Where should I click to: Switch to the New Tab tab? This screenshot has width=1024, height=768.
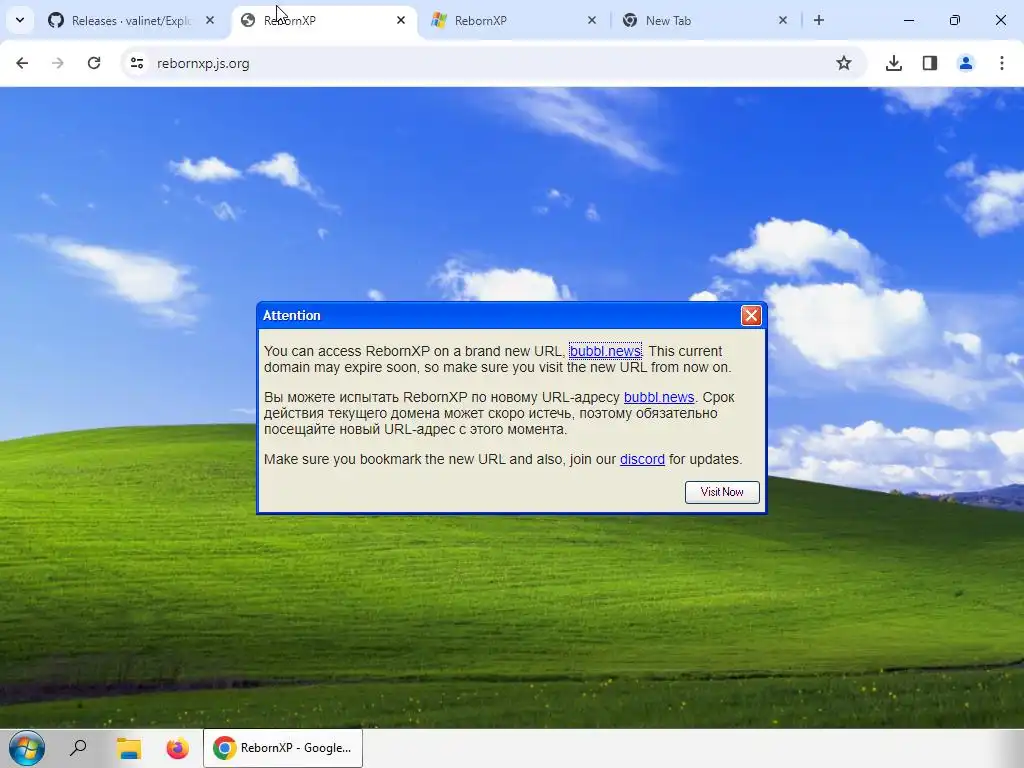[705, 20]
